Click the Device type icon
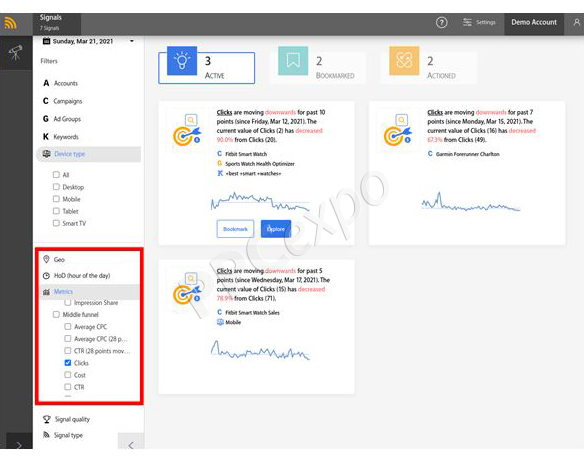 (47, 154)
